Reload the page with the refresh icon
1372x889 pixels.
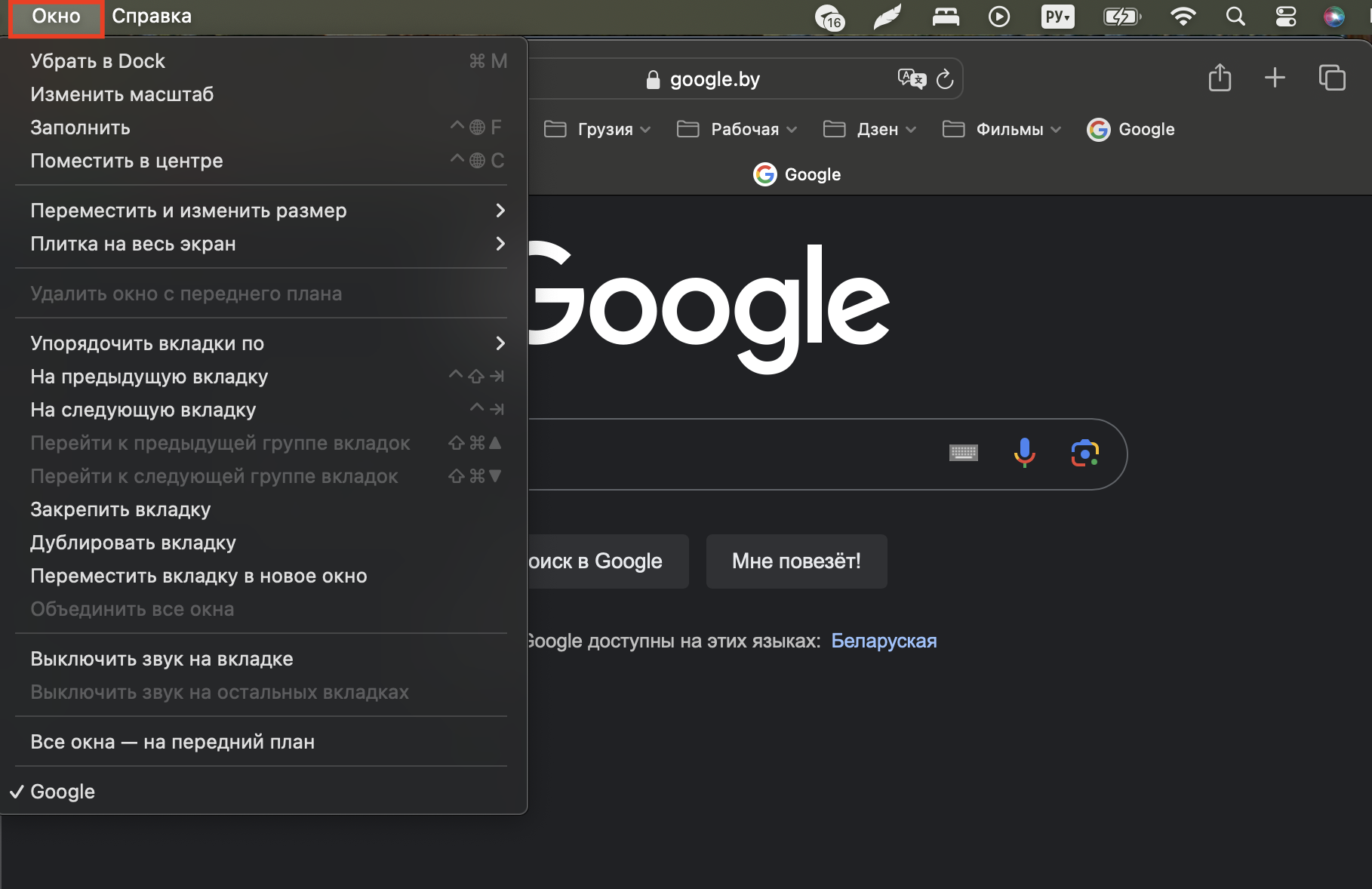(x=945, y=79)
